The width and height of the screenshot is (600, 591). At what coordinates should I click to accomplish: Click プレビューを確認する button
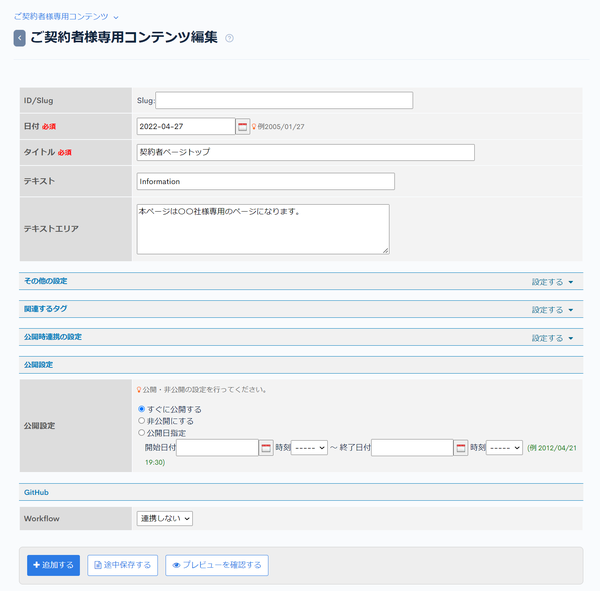(x=217, y=565)
